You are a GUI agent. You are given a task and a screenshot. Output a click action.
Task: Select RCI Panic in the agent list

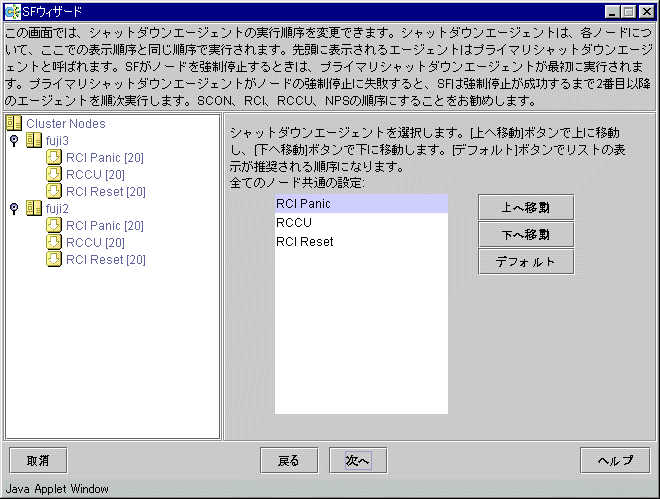pos(361,204)
